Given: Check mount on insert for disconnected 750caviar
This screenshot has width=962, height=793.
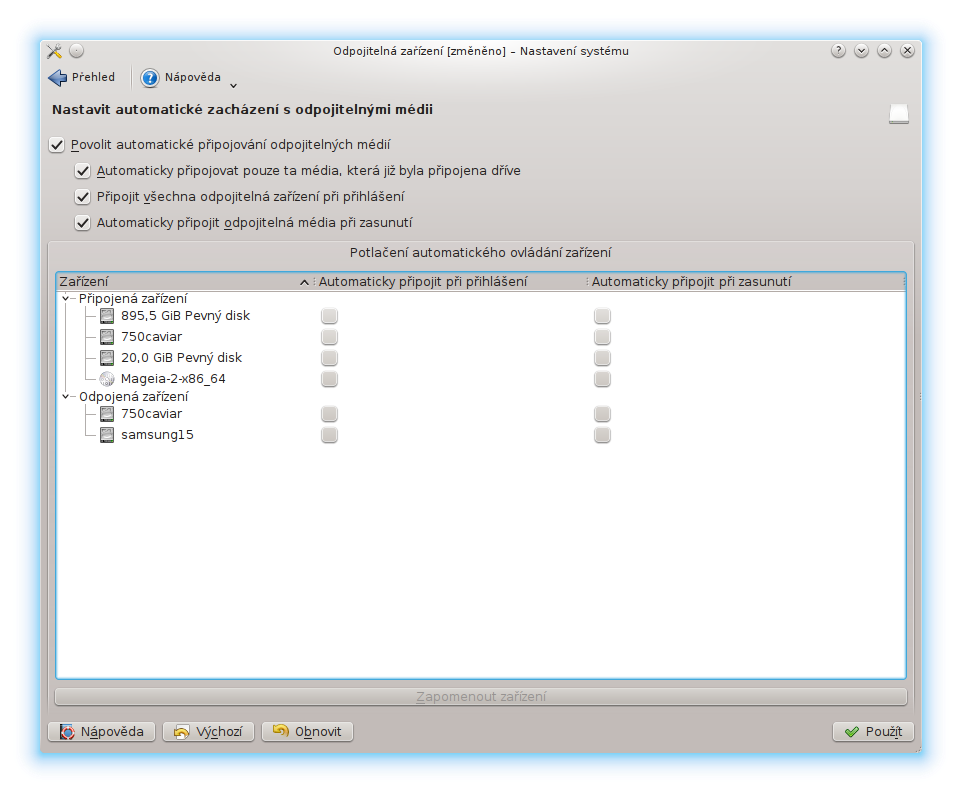Looking at the screenshot, I should coord(602,414).
